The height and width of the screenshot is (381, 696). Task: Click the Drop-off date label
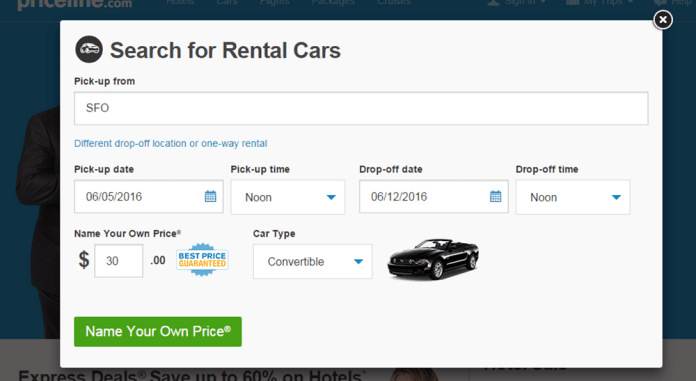click(391, 169)
